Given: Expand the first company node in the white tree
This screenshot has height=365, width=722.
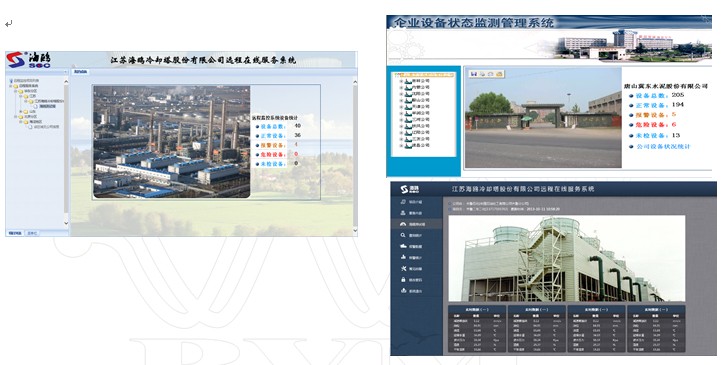Looking at the screenshot, I should (401, 81).
